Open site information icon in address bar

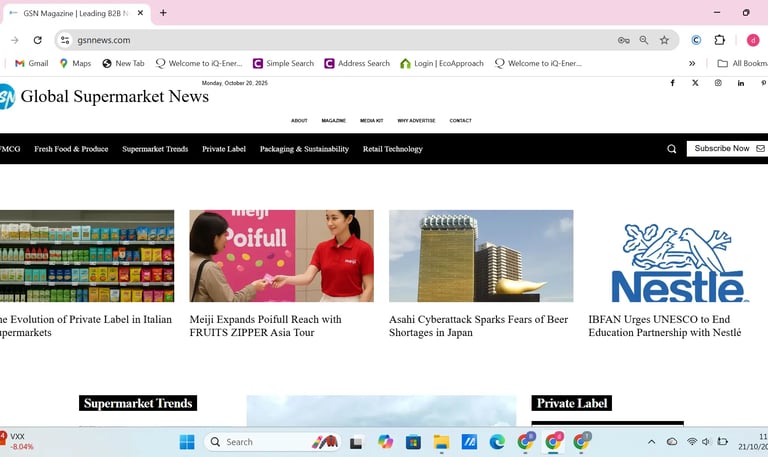65,40
